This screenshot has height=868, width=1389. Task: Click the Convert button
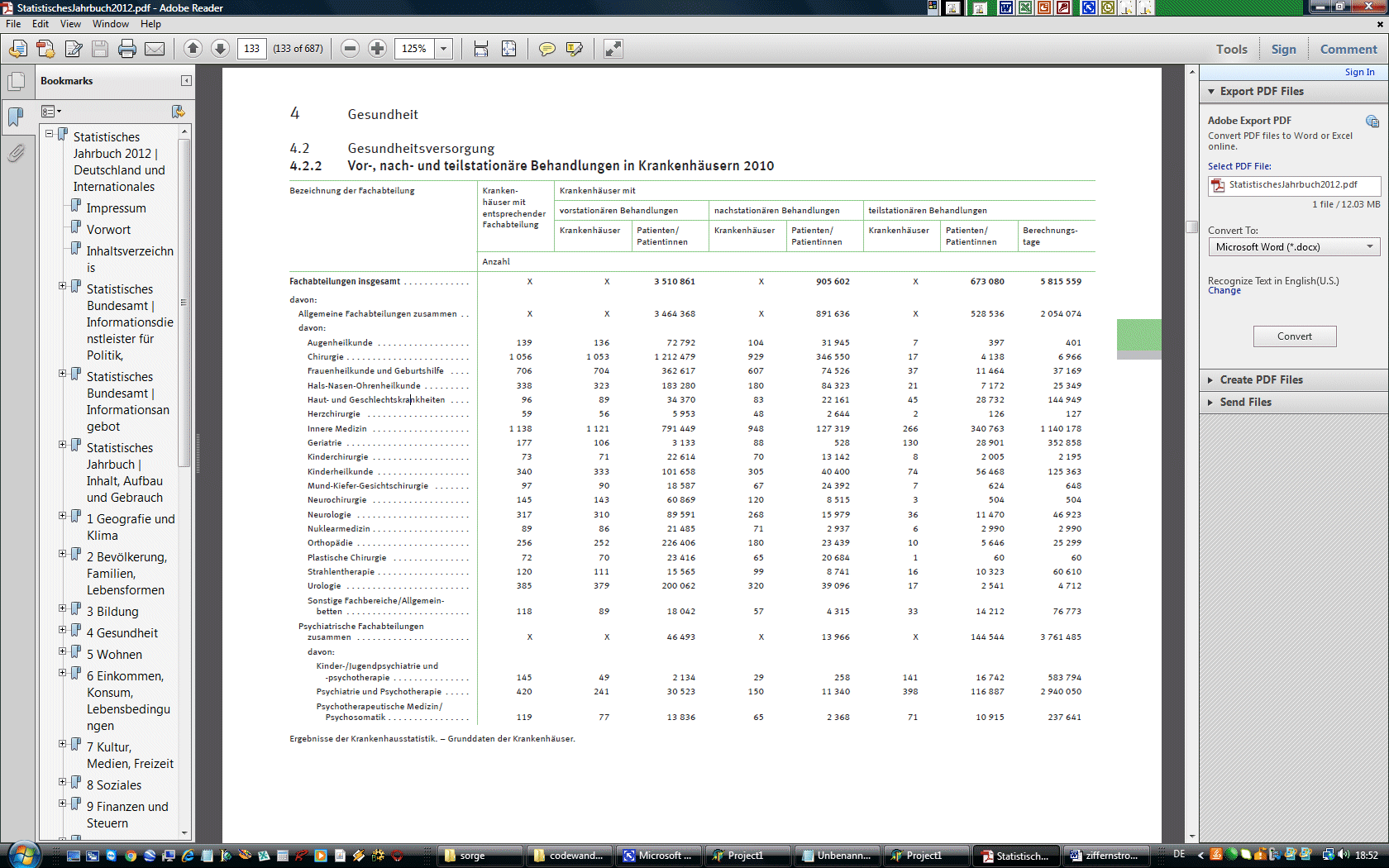tap(1295, 336)
